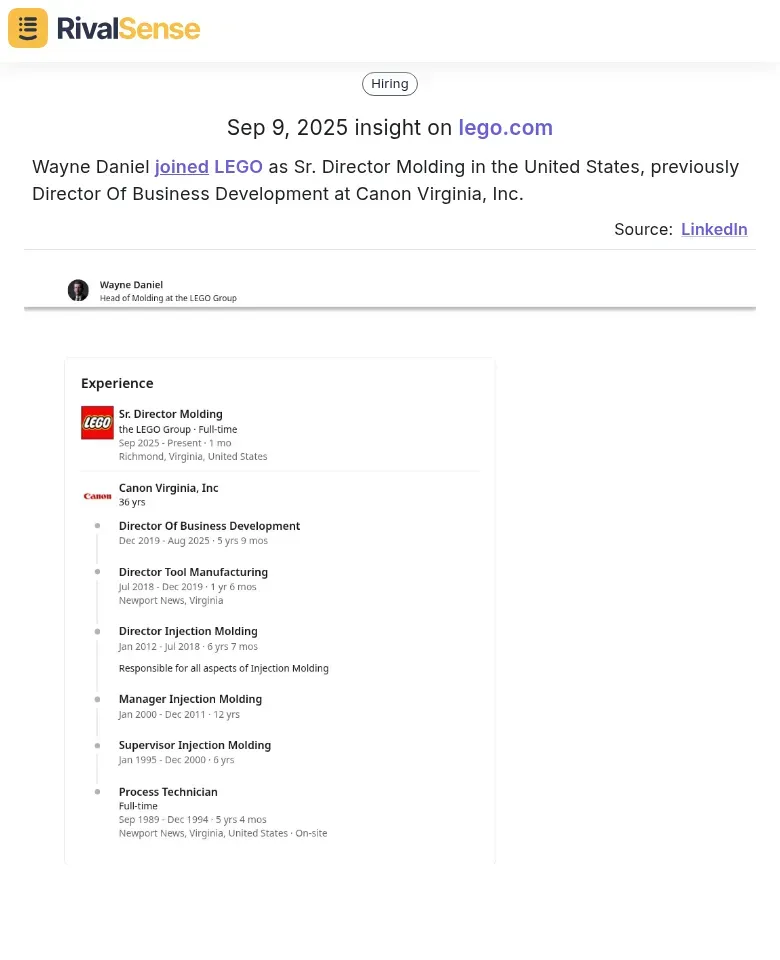Open the LinkedIn source link
780x960 pixels.
(x=714, y=229)
